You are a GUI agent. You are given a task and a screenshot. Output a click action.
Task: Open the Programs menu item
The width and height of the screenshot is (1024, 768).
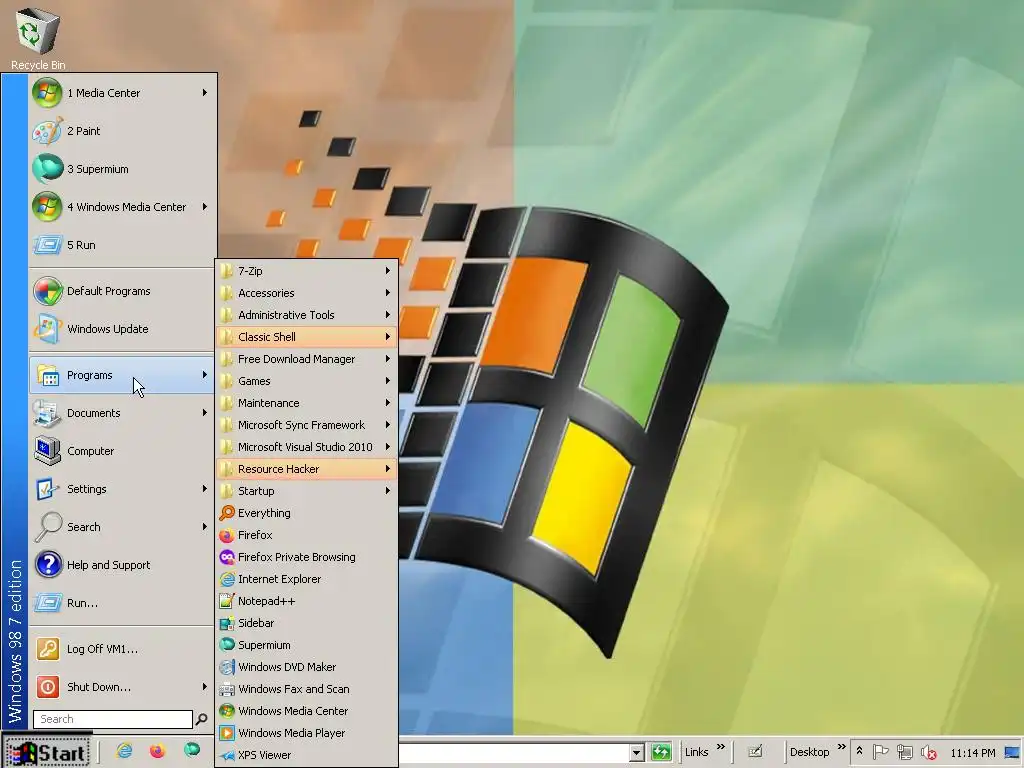pyautogui.click(x=122, y=375)
